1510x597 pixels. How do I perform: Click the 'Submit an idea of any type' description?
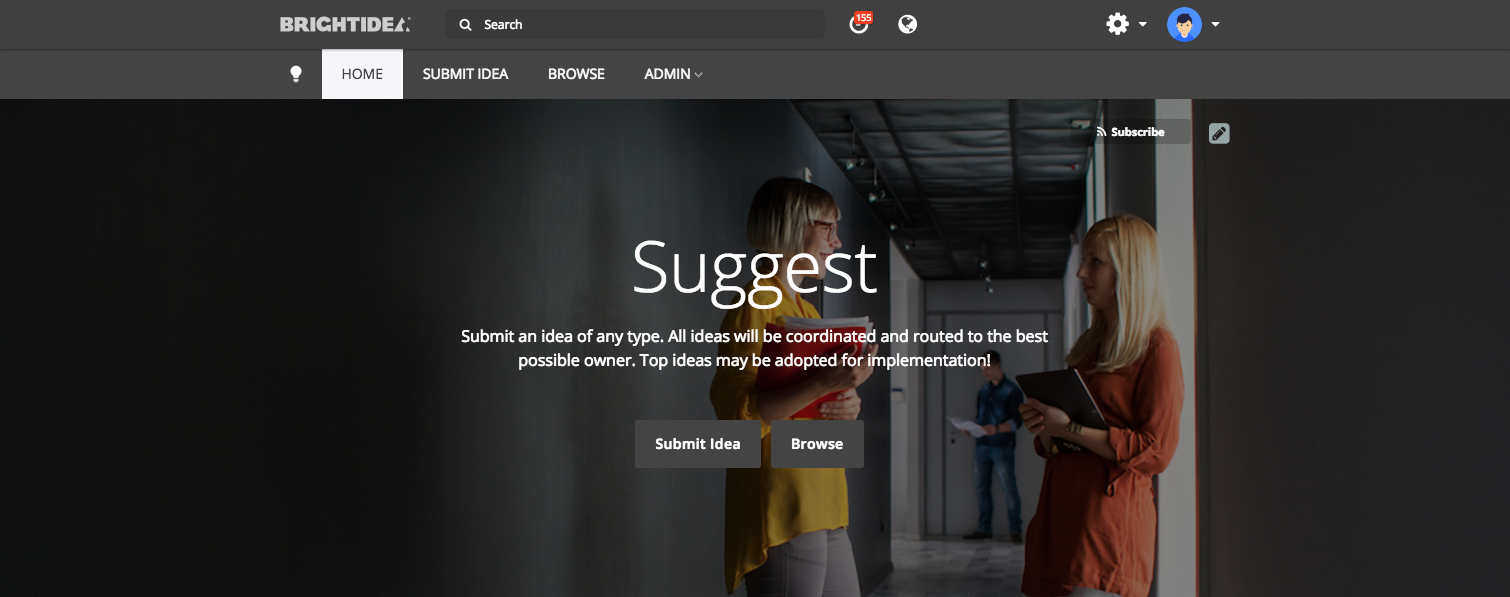coord(755,348)
